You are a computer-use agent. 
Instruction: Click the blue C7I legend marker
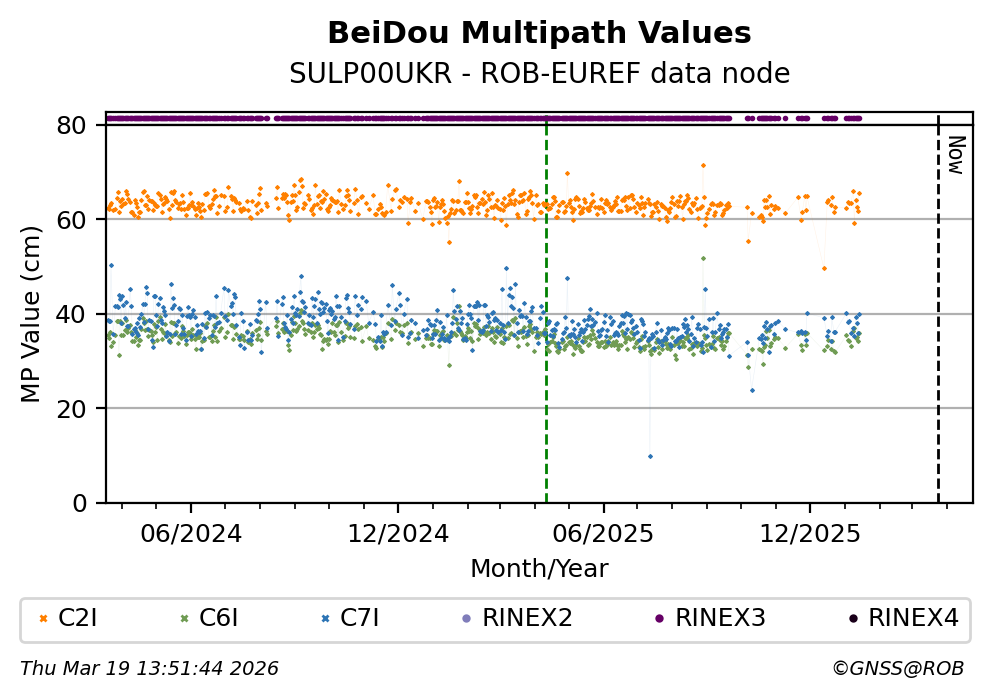point(325,619)
